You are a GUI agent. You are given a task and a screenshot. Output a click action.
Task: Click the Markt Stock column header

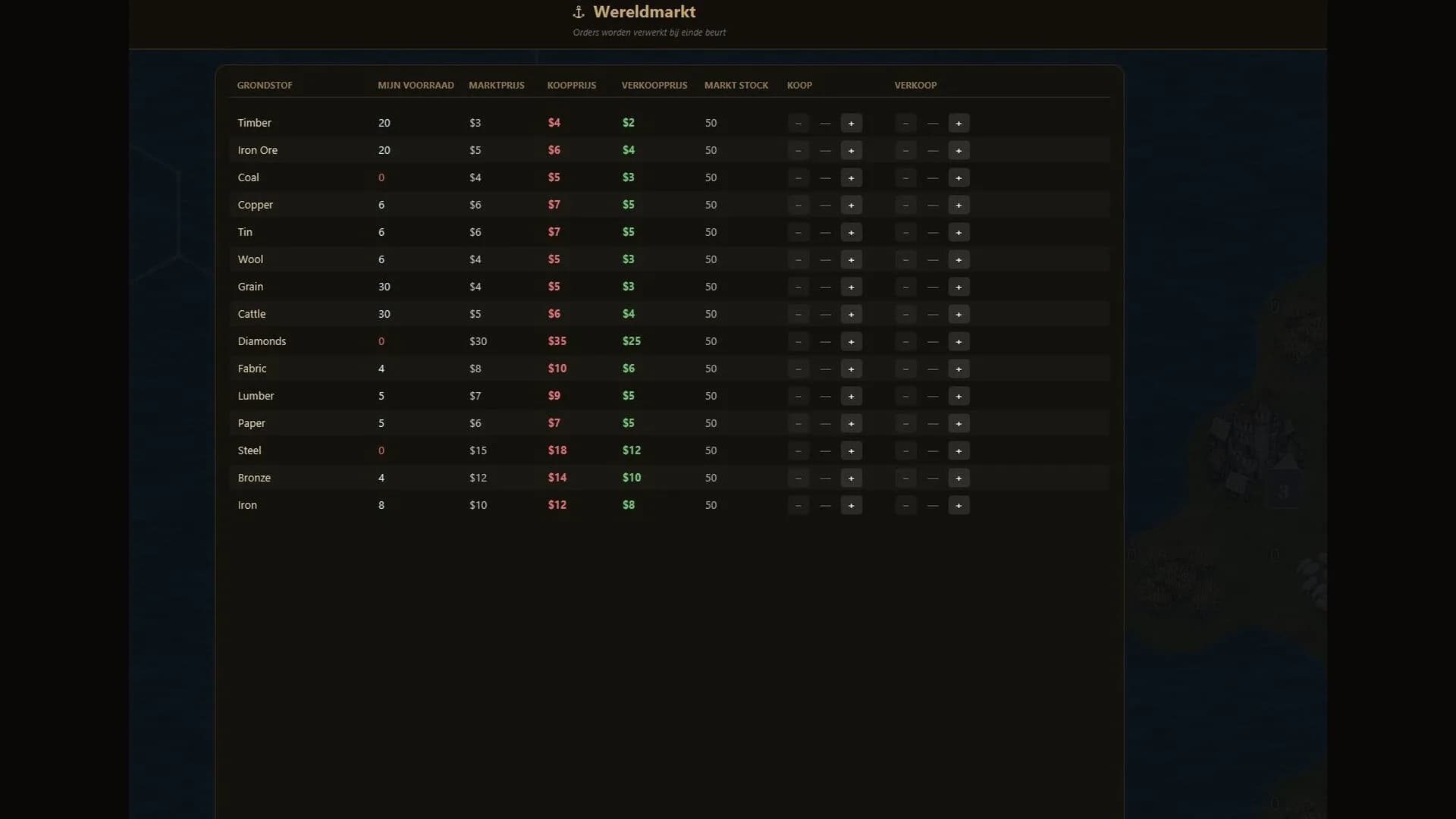[736, 85]
